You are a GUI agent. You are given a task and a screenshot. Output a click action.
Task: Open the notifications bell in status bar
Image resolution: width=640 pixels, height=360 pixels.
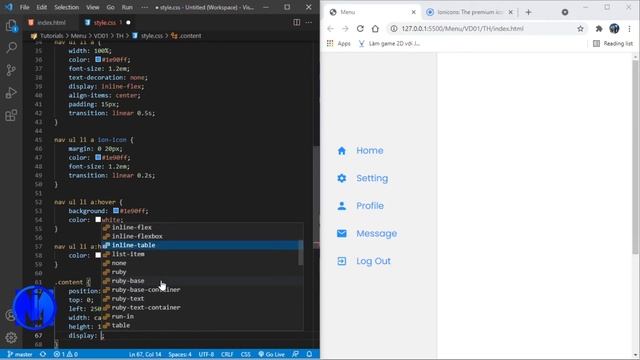click(x=309, y=354)
